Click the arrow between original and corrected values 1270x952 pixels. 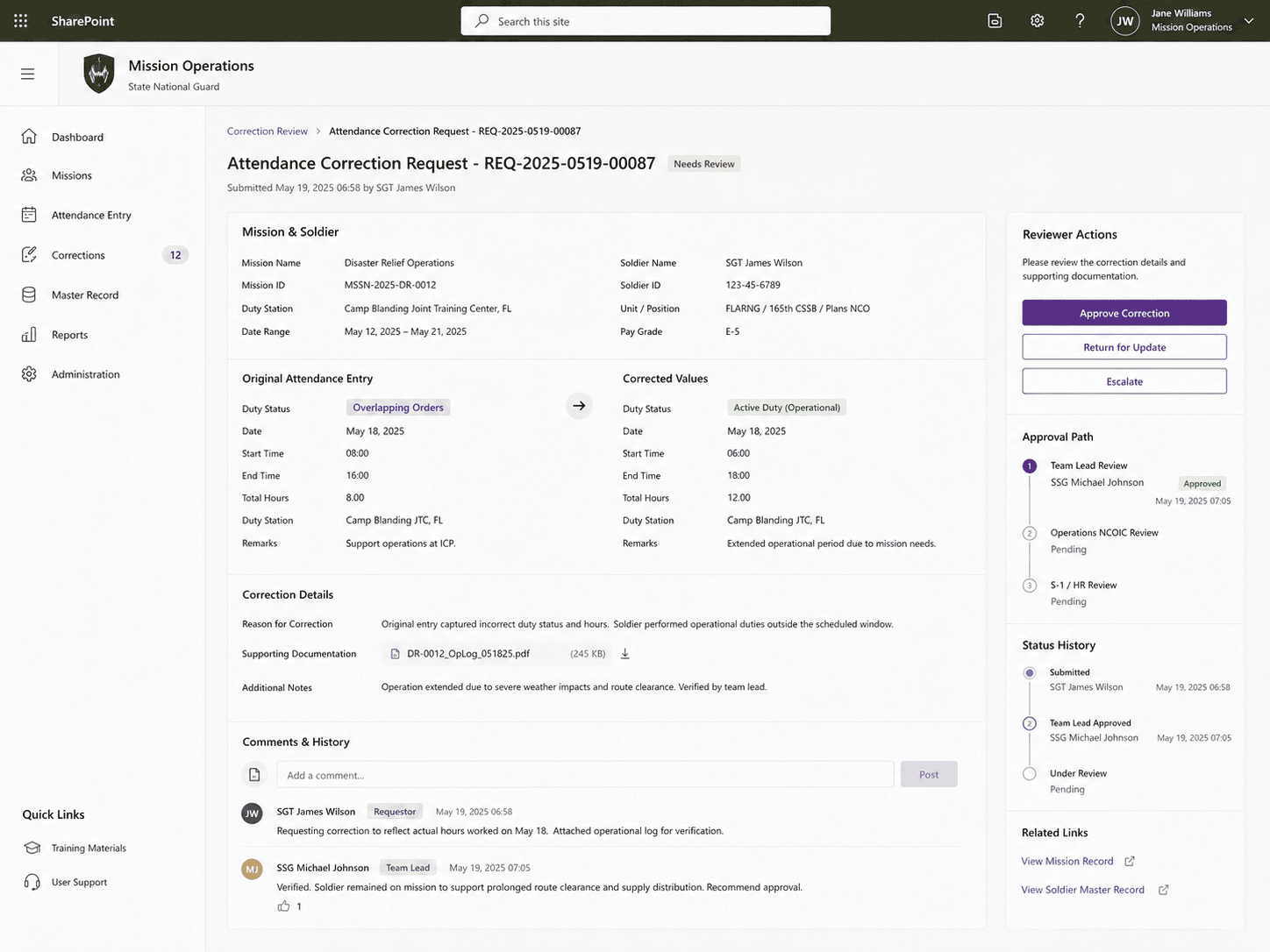coord(579,406)
